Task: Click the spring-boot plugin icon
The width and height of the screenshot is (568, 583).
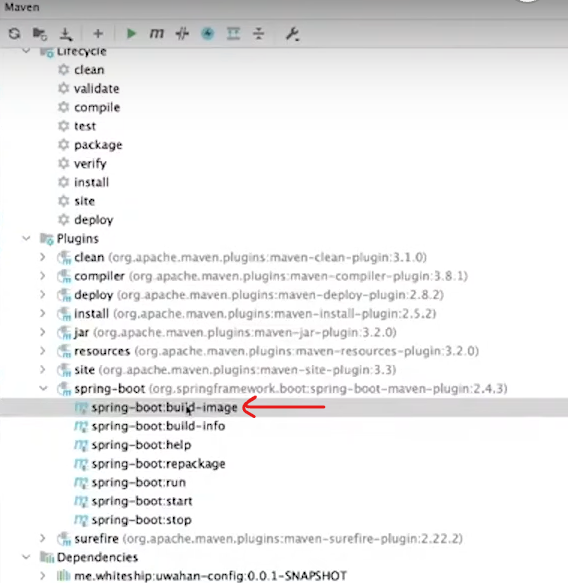Action: [x=64, y=389]
